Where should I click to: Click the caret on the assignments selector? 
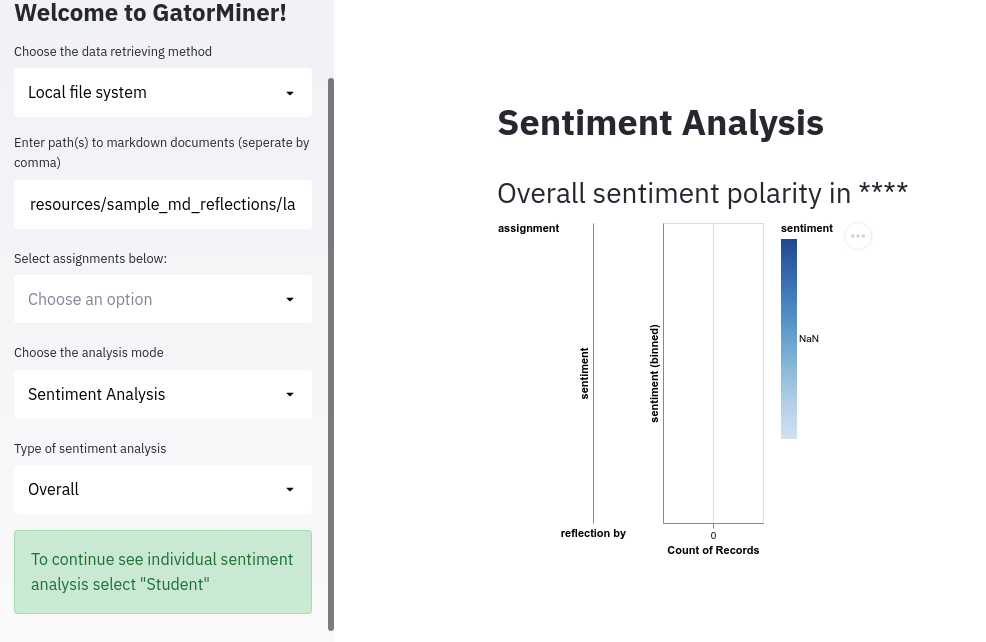(x=290, y=299)
